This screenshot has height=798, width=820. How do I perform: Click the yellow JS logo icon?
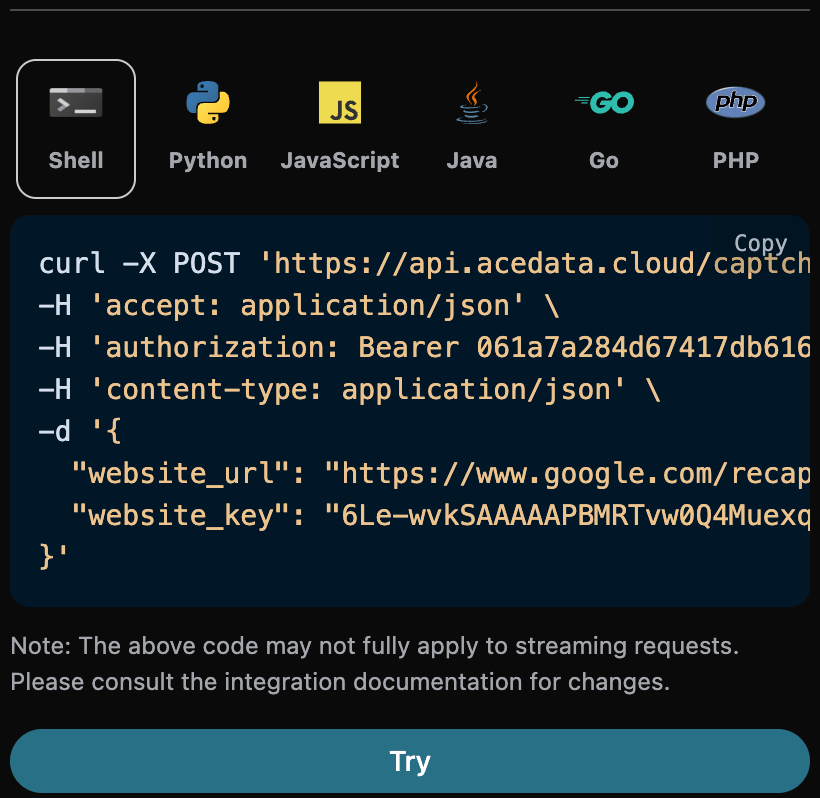point(340,102)
